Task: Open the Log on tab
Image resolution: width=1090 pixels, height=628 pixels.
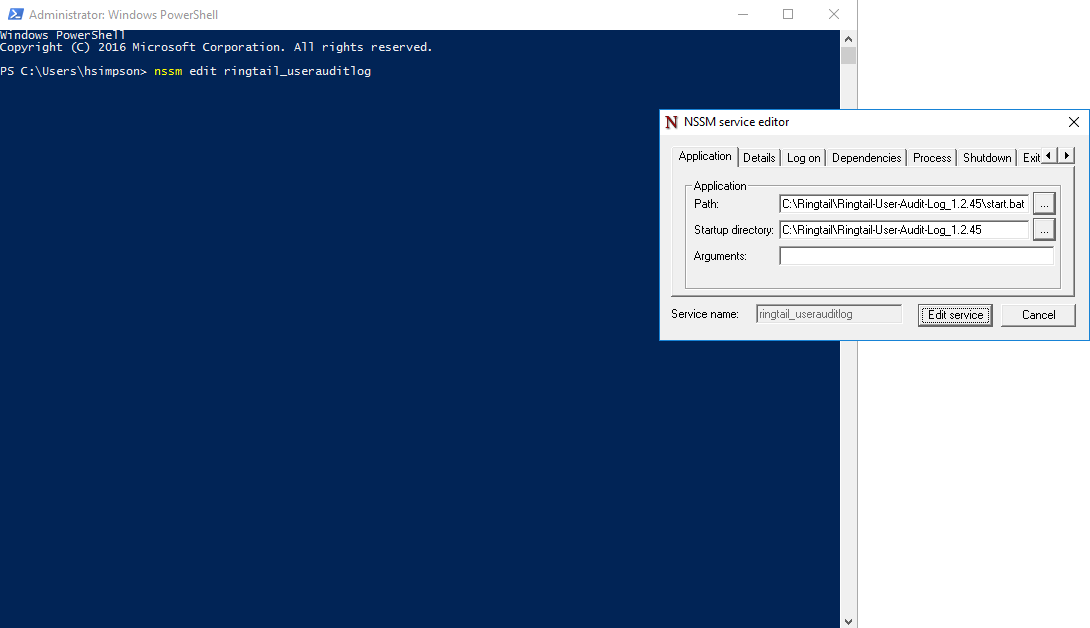Action: tap(803, 158)
